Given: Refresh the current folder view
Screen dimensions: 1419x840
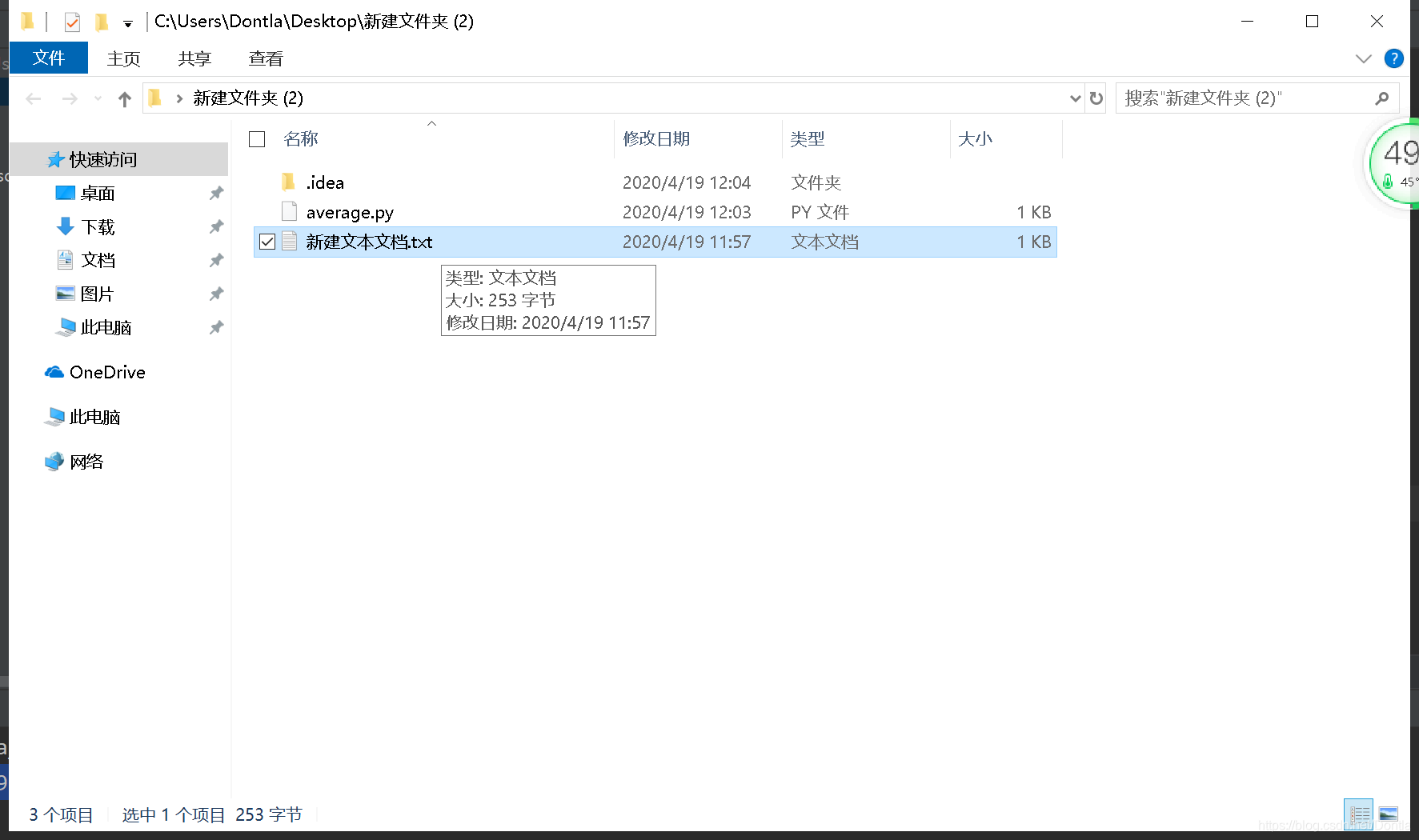Looking at the screenshot, I should point(1095,98).
